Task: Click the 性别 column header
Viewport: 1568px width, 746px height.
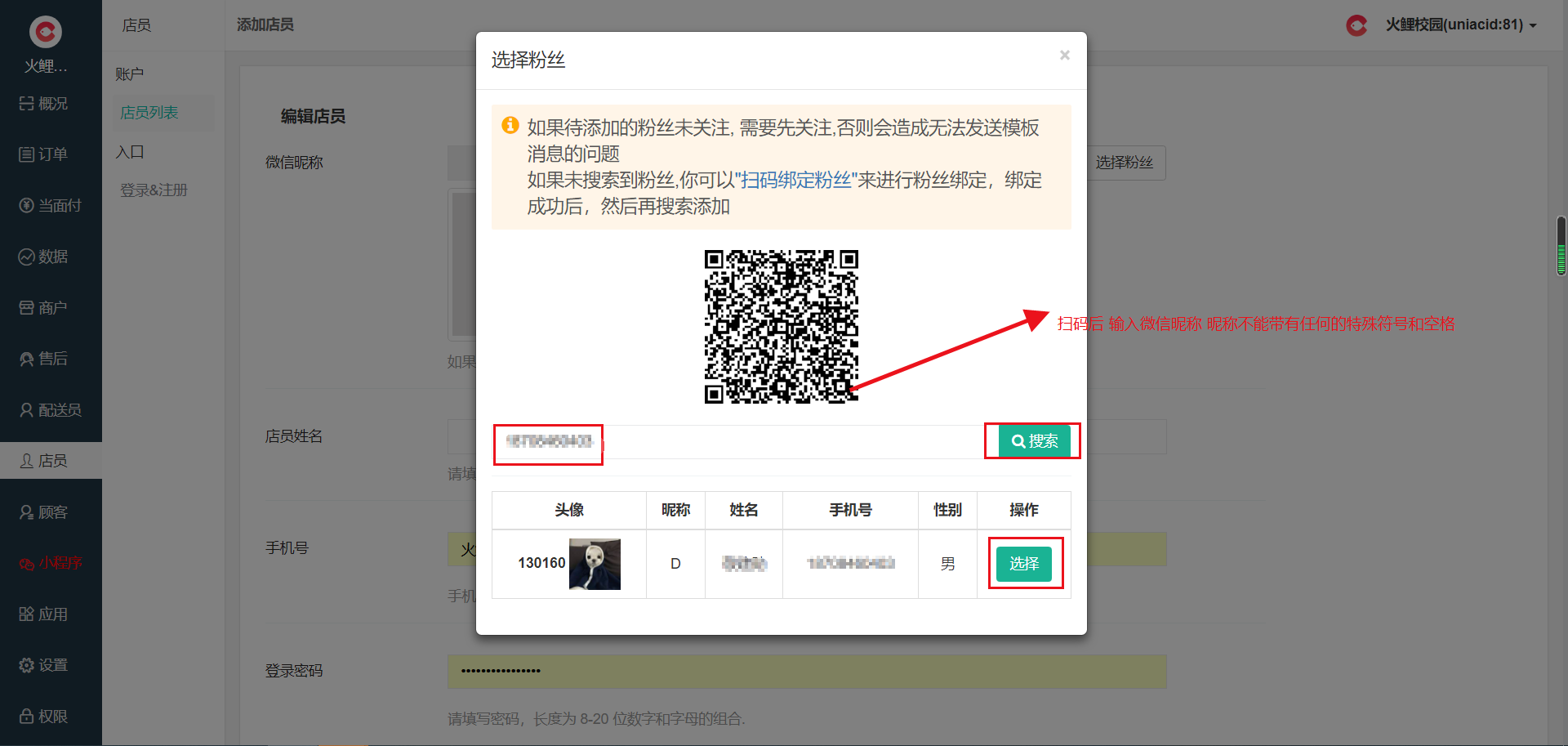Action: point(947,511)
